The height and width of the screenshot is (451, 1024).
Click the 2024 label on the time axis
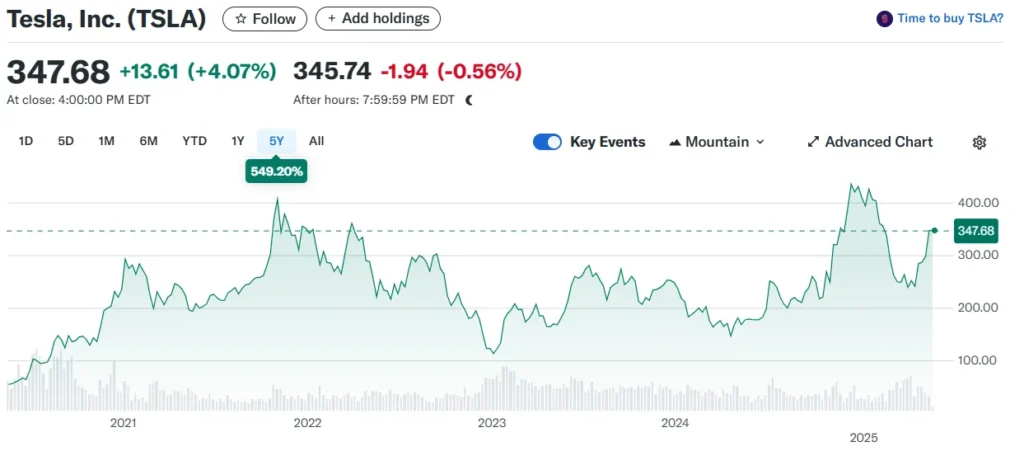tap(675, 424)
